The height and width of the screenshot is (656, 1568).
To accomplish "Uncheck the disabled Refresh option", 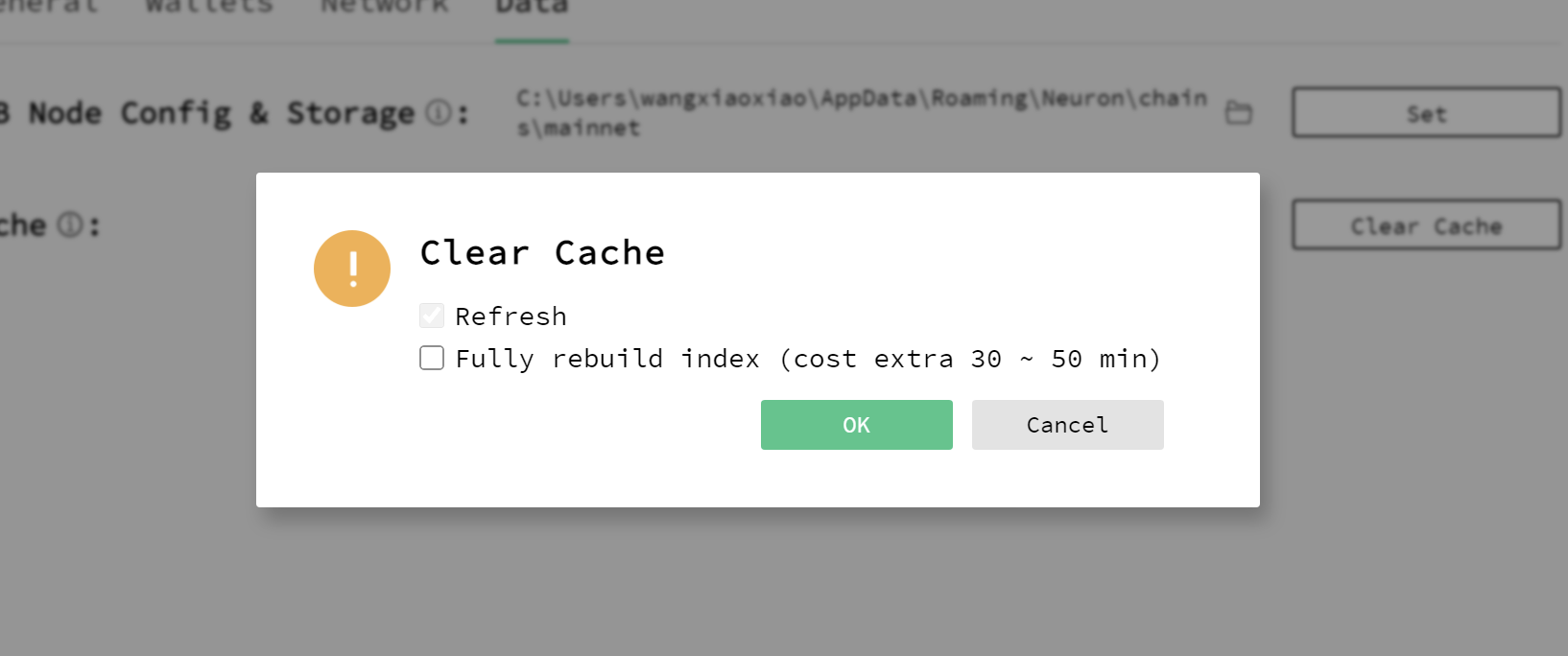I will pyautogui.click(x=431, y=315).
